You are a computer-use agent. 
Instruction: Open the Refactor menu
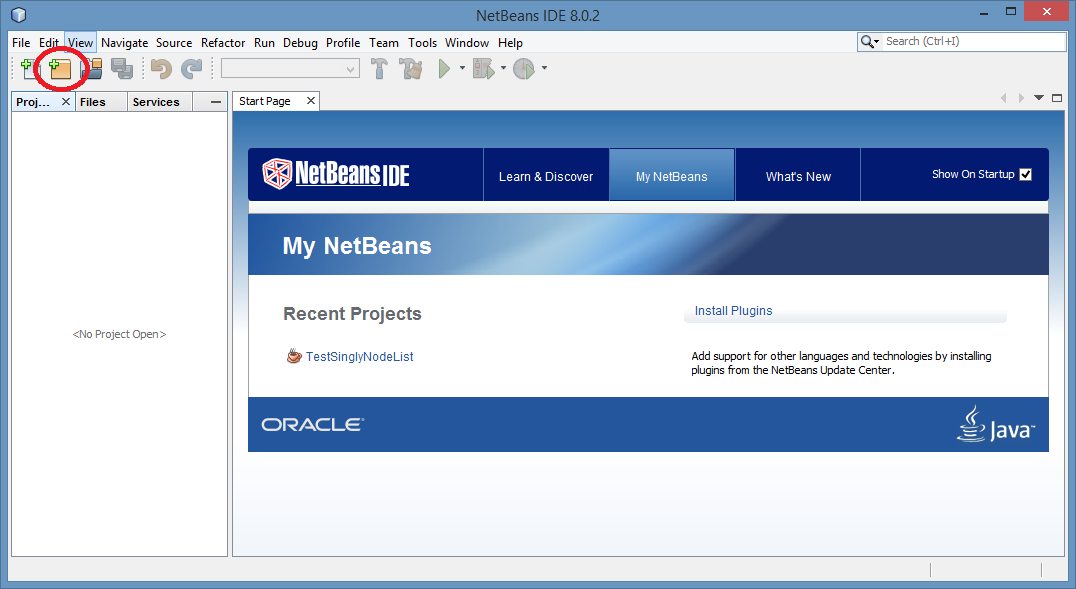[223, 43]
